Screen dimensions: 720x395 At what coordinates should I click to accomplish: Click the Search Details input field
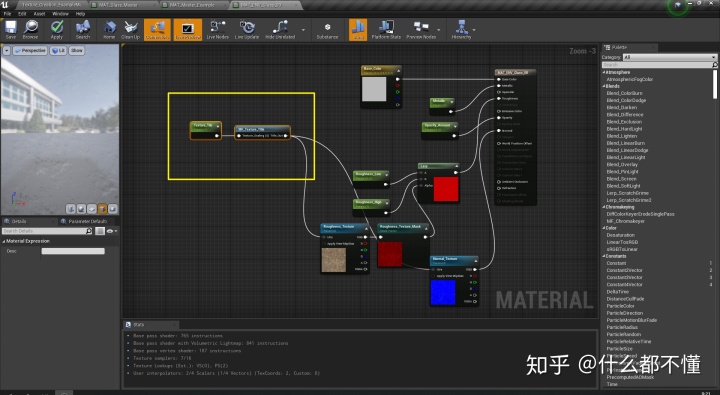[x=47, y=231]
